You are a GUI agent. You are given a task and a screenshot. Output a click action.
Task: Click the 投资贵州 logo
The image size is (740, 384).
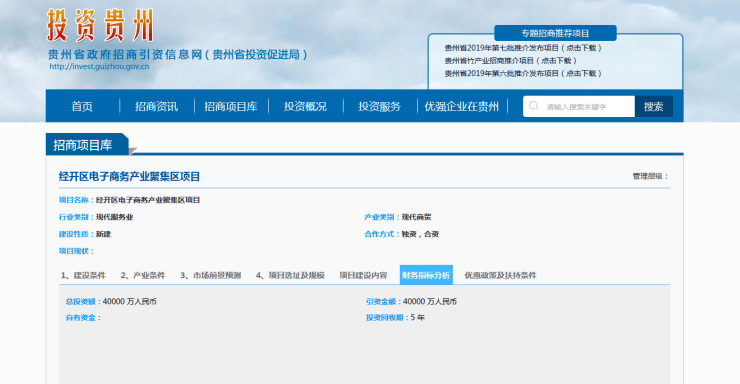100,25
